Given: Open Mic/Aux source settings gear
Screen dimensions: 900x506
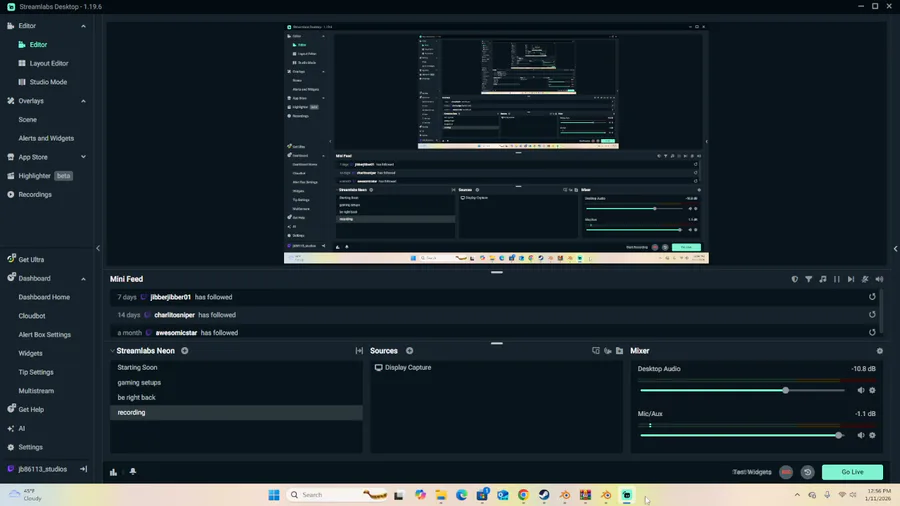Looking at the screenshot, I should (872, 435).
